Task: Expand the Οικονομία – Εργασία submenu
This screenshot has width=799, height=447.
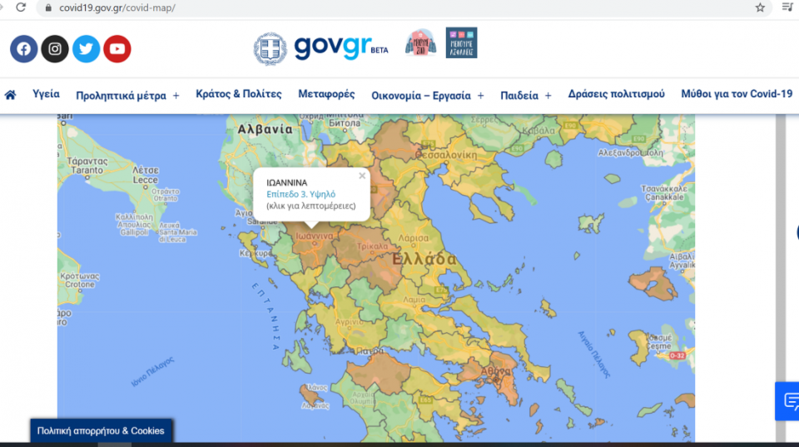Action: [480, 96]
